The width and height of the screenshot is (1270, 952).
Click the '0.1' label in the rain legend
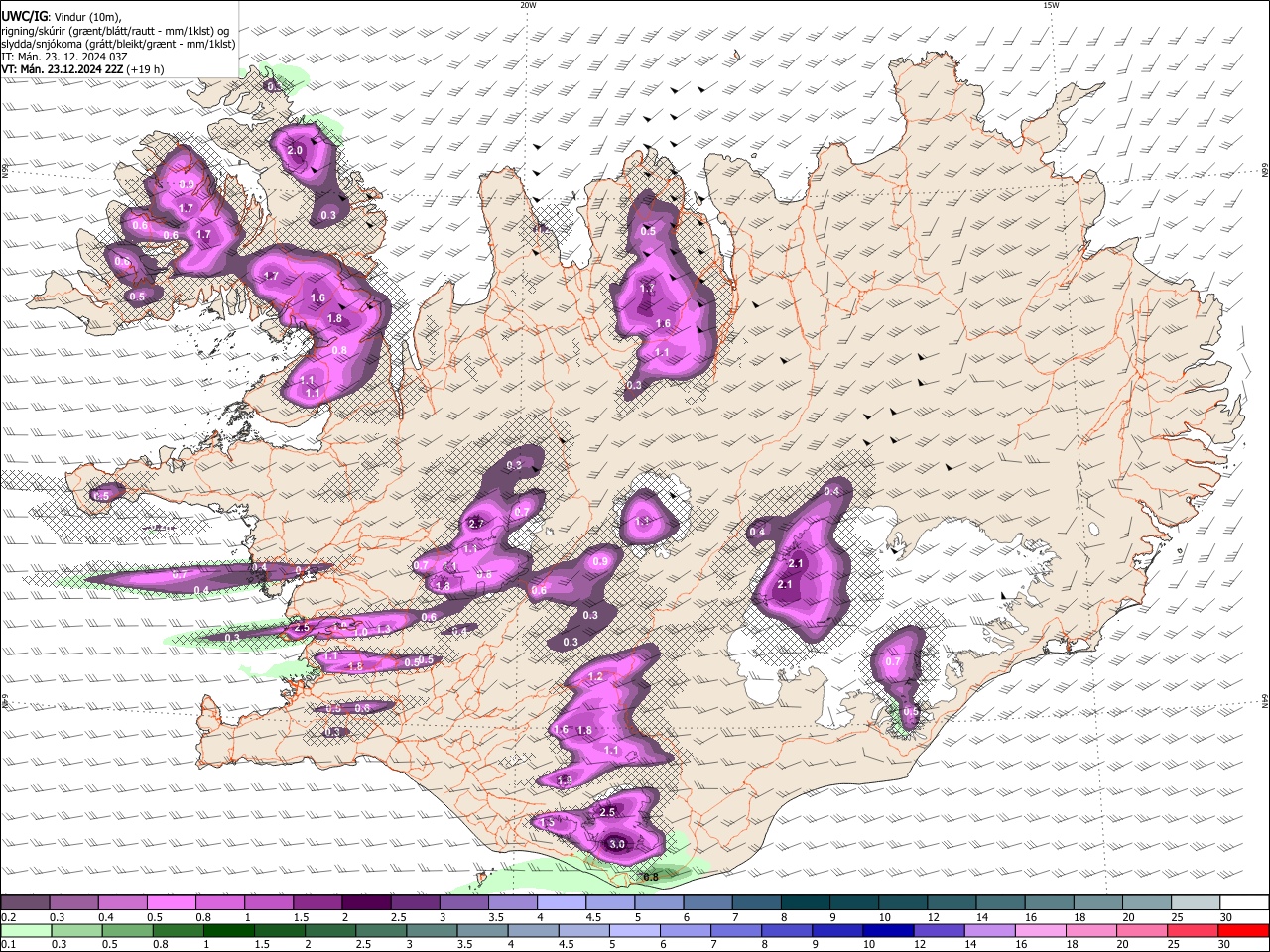pyautogui.click(x=8, y=945)
